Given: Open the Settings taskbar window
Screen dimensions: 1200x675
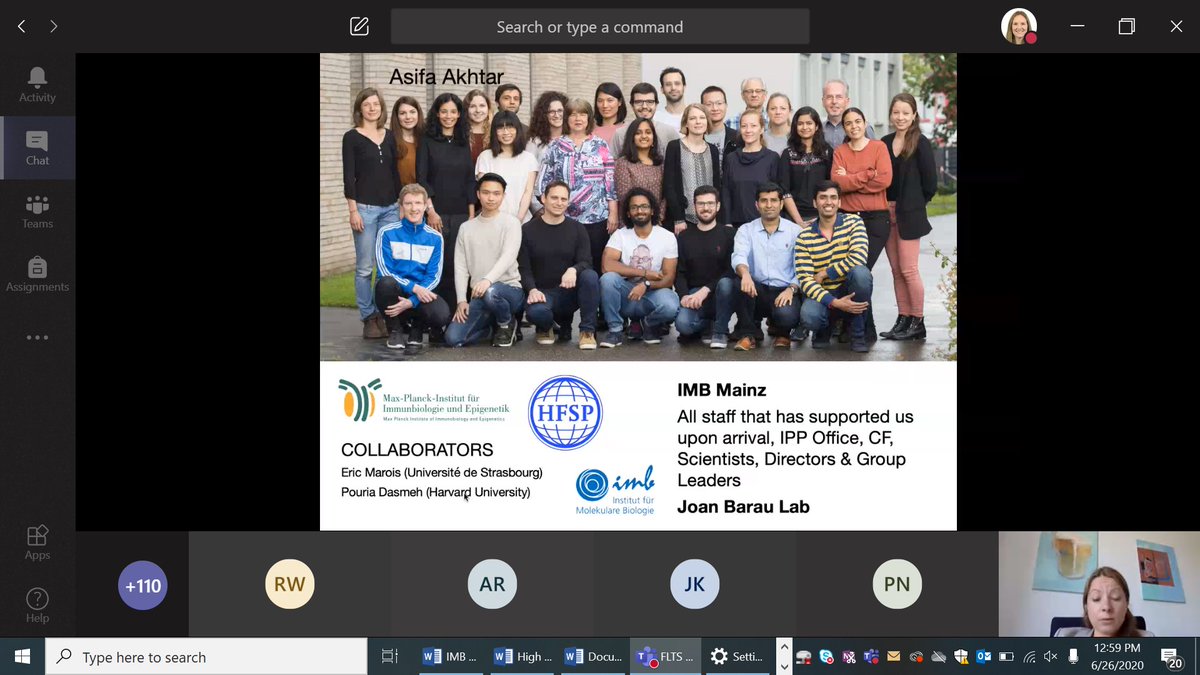Looking at the screenshot, I should point(736,657).
